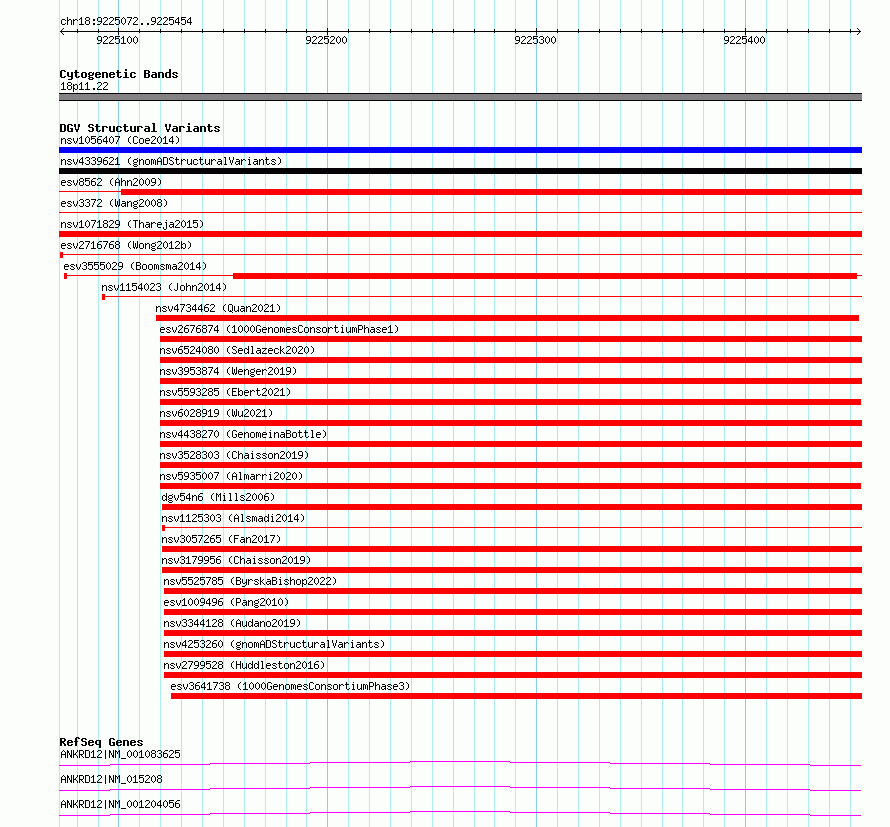
Task: Click the blue bar under nsv1056407
Action: click(x=460, y=150)
